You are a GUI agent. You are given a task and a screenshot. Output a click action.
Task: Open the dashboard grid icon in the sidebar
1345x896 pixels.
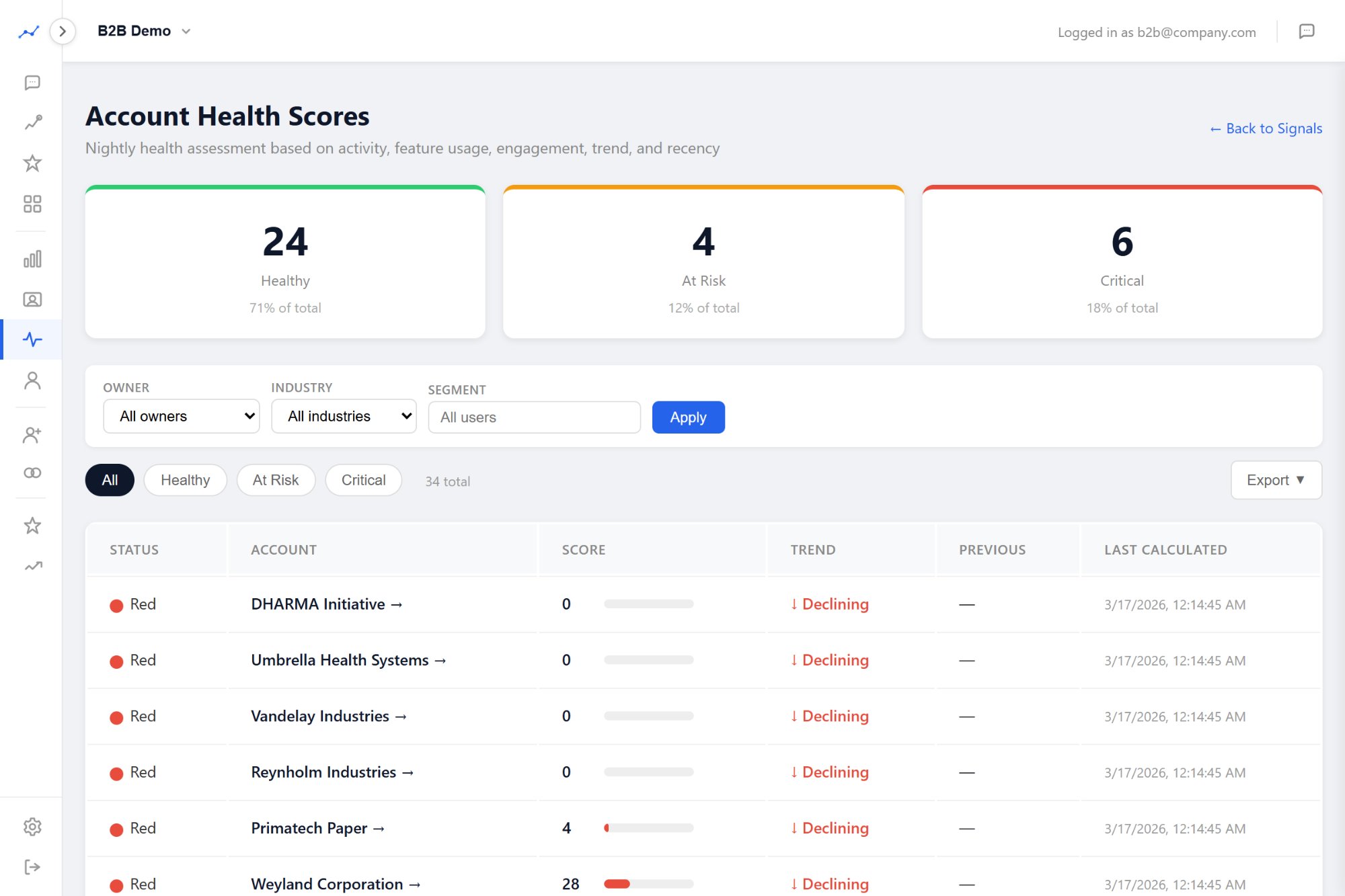click(x=32, y=204)
